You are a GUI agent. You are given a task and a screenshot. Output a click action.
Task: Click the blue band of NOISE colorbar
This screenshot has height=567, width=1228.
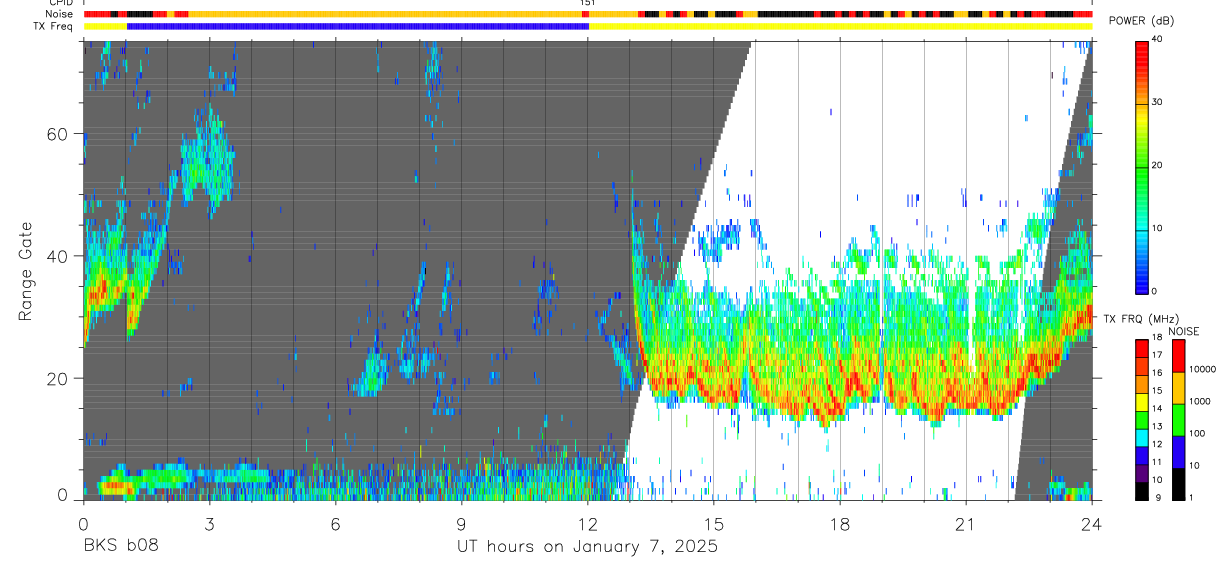1178,452
